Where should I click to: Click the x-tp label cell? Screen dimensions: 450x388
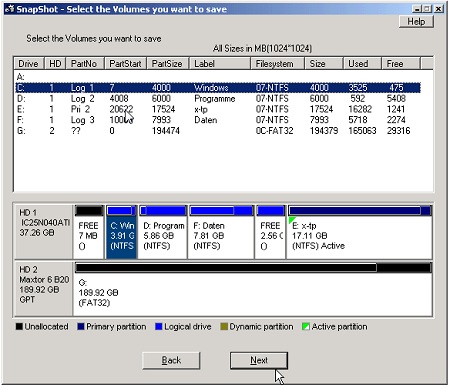[201, 110]
